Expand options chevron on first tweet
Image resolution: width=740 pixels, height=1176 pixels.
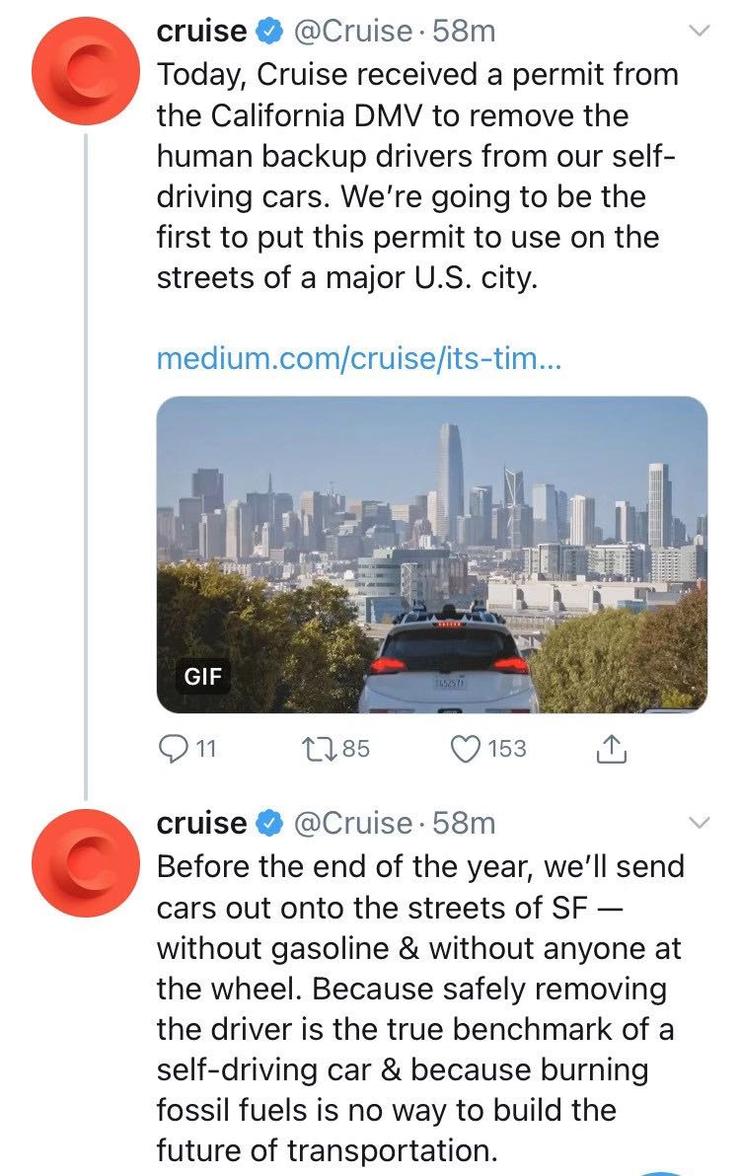(x=698, y=31)
